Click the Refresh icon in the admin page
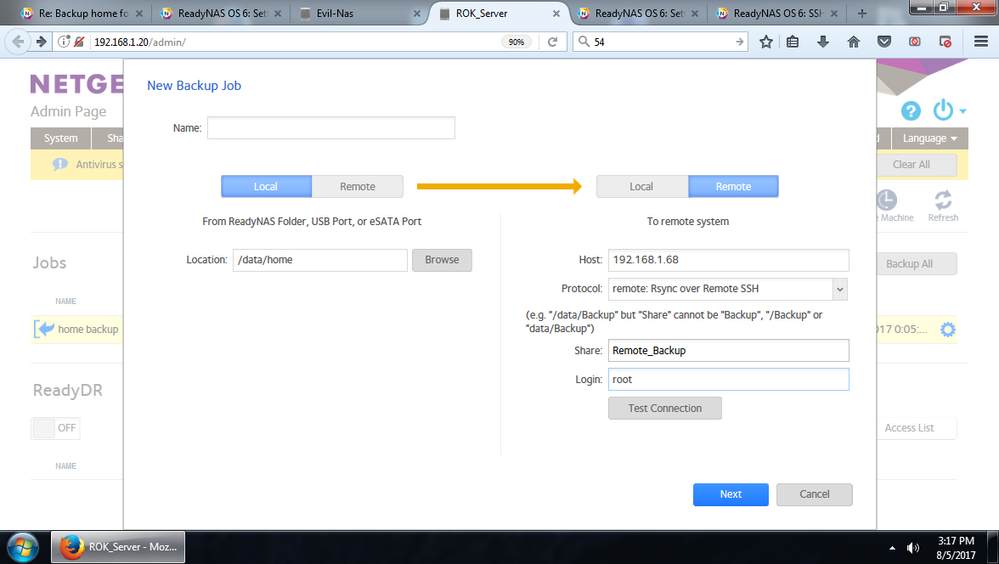The height and width of the screenshot is (564, 999). pyautogui.click(x=943, y=206)
